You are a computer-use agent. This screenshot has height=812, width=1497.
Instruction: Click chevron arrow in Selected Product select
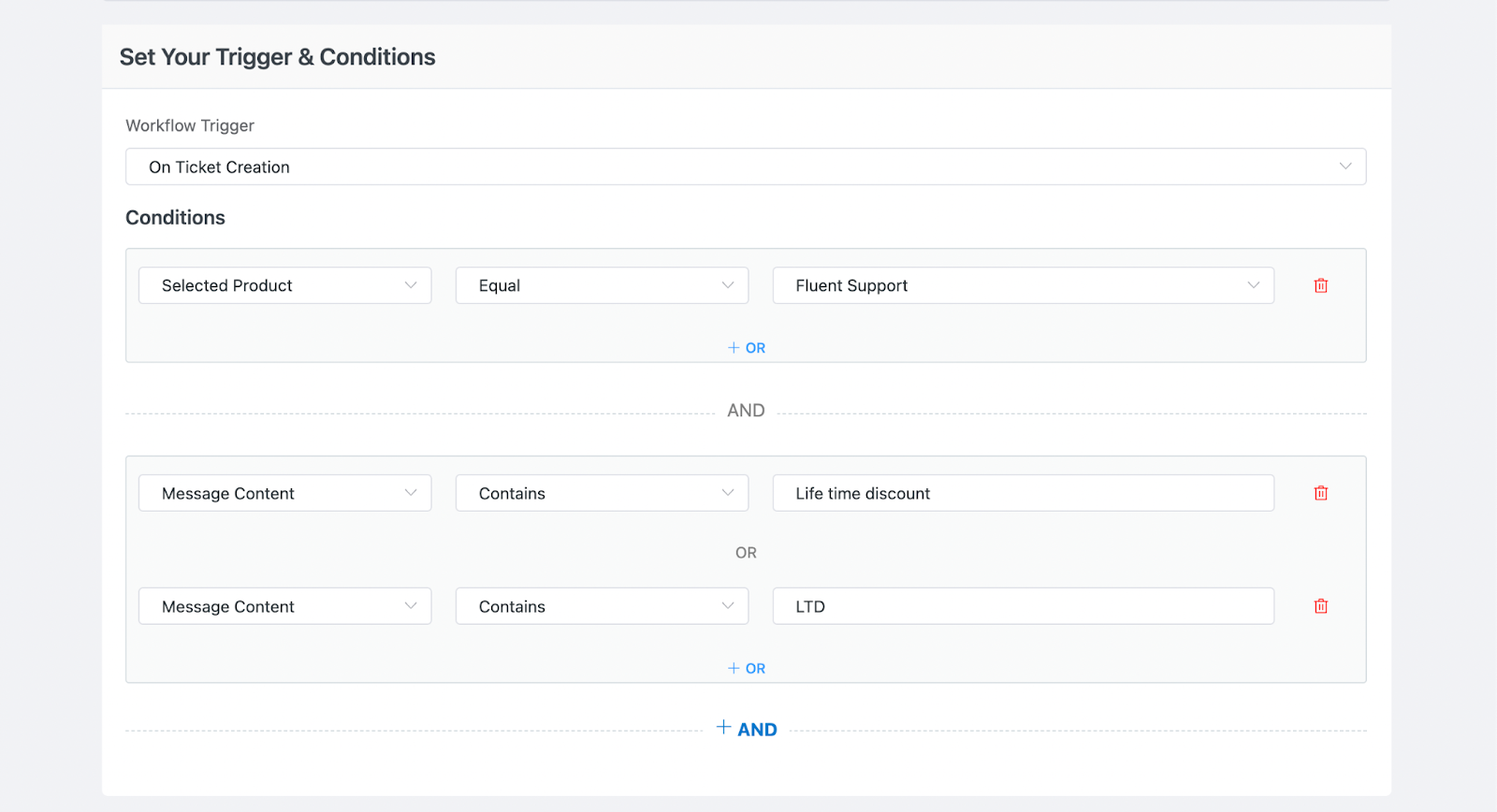coord(410,285)
